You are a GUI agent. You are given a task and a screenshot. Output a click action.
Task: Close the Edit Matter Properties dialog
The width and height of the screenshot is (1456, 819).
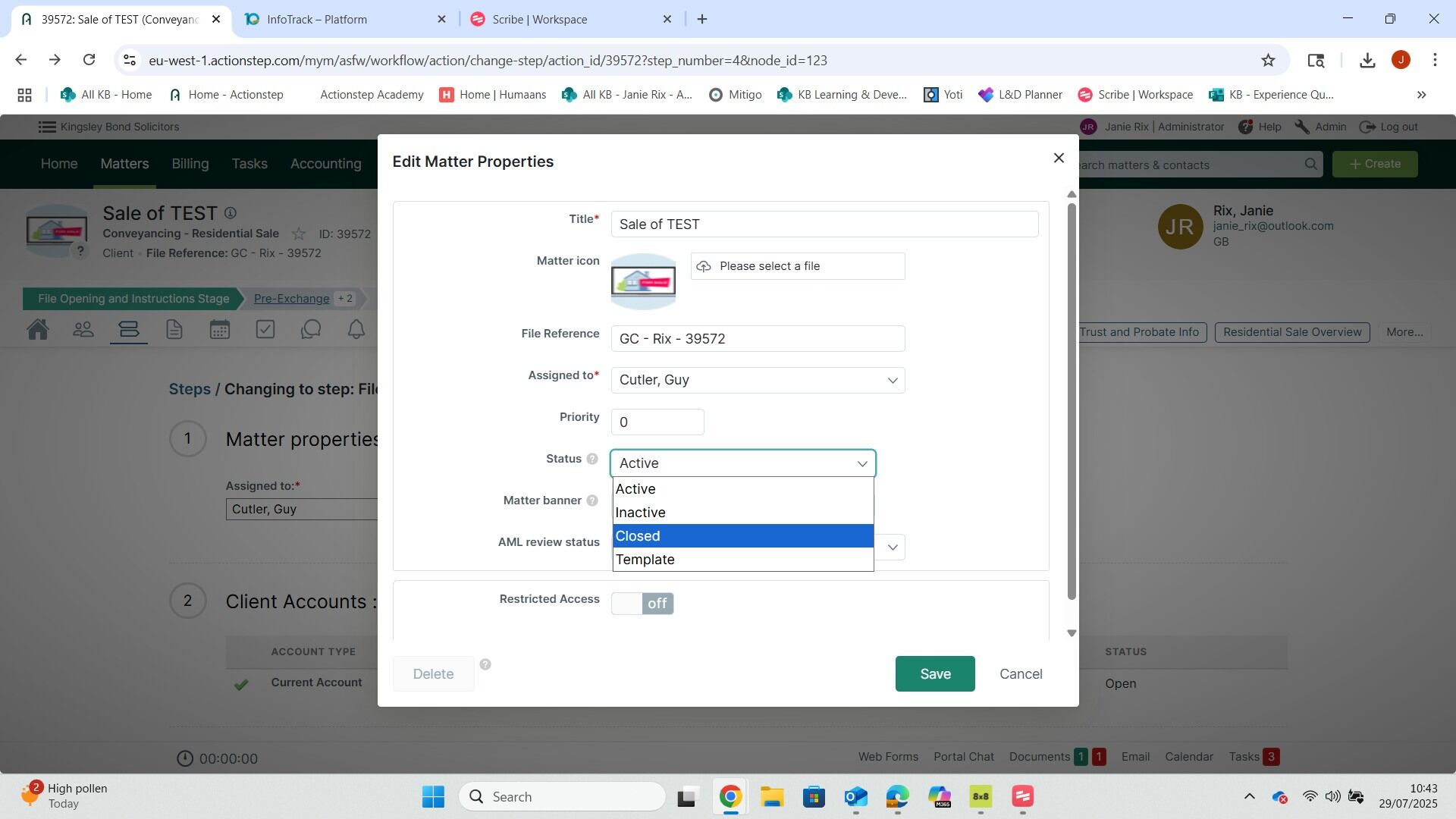[1059, 158]
